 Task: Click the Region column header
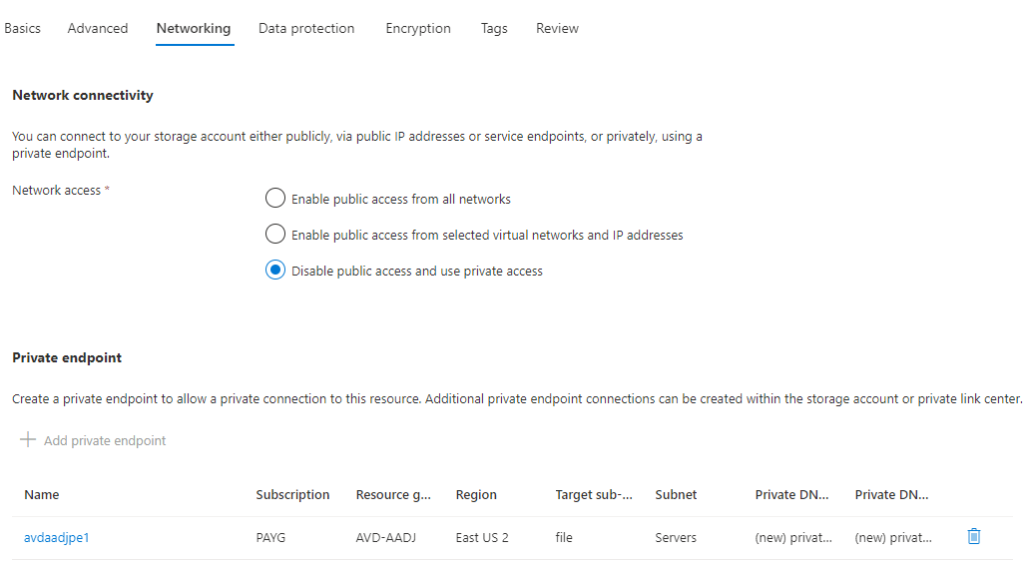coord(476,495)
